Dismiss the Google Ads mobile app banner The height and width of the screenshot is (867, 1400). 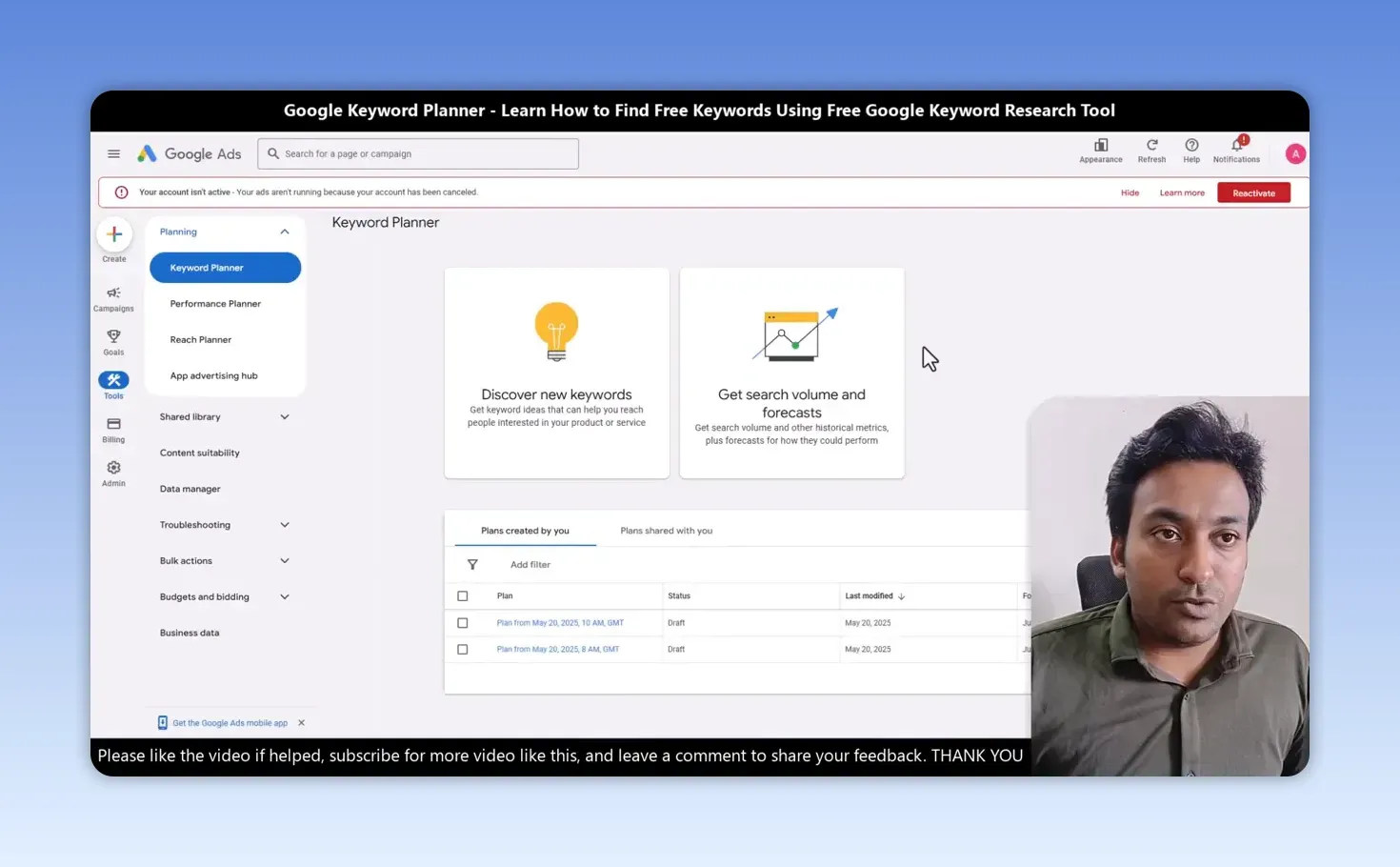click(x=301, y=722)
